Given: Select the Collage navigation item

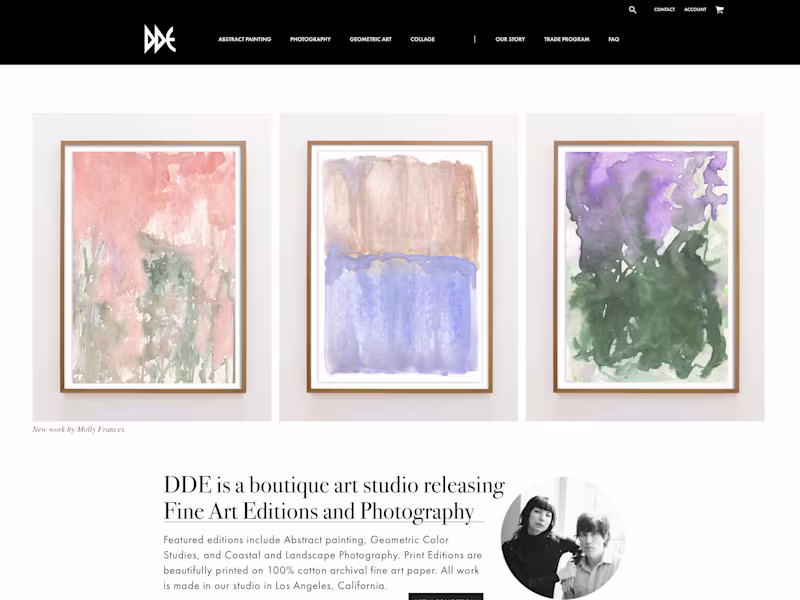Looking at the screenshot, I should [x=422, y=39].
